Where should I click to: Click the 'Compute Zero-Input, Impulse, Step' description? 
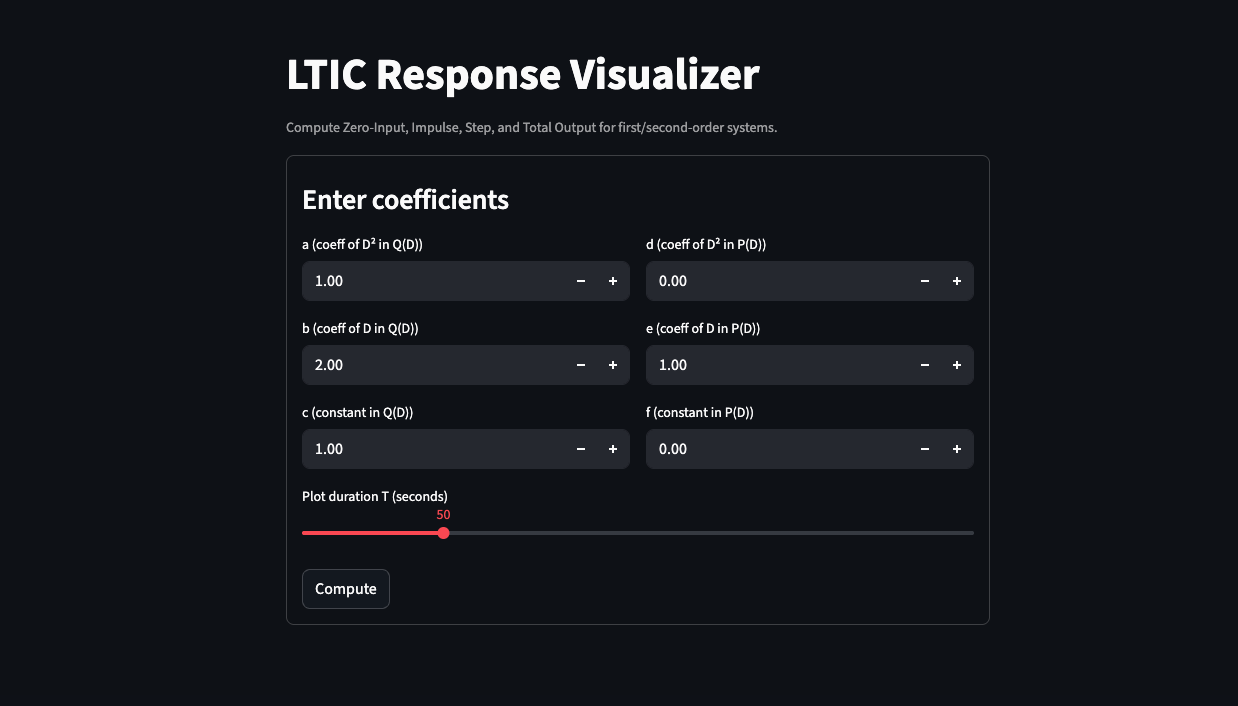click(531, 128)
